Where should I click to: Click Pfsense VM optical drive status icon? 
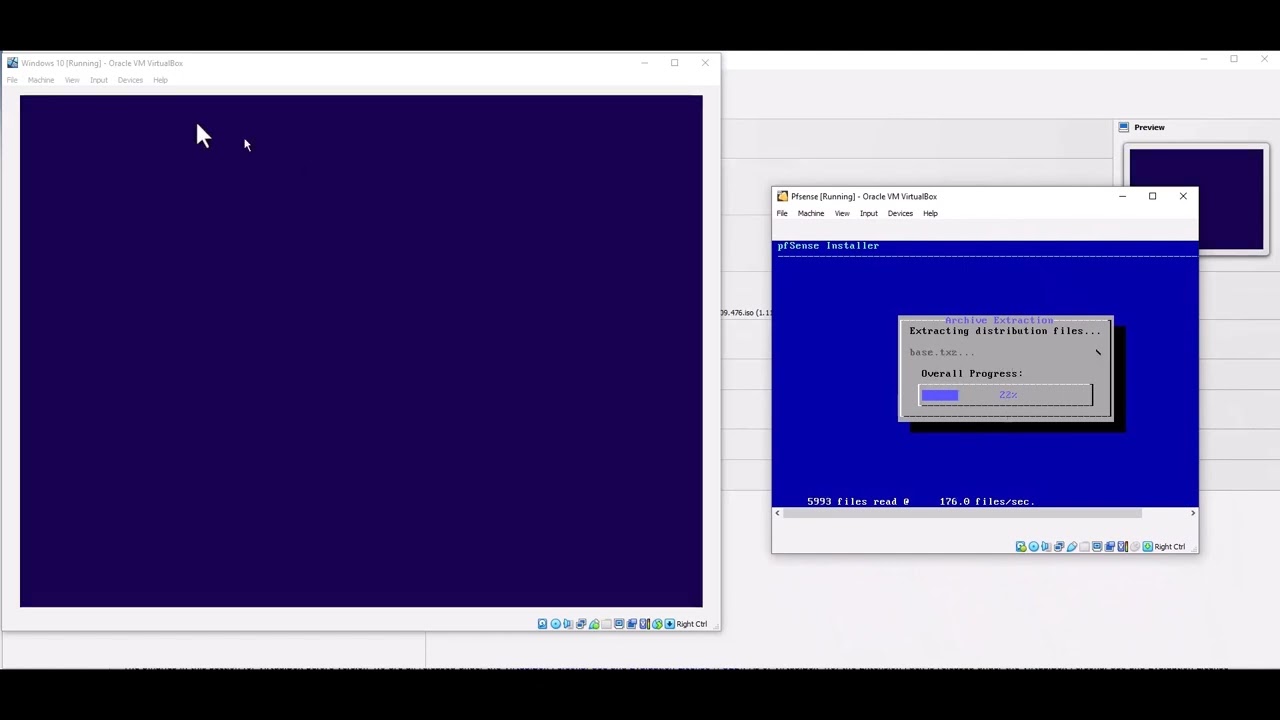click(1034, 546)
